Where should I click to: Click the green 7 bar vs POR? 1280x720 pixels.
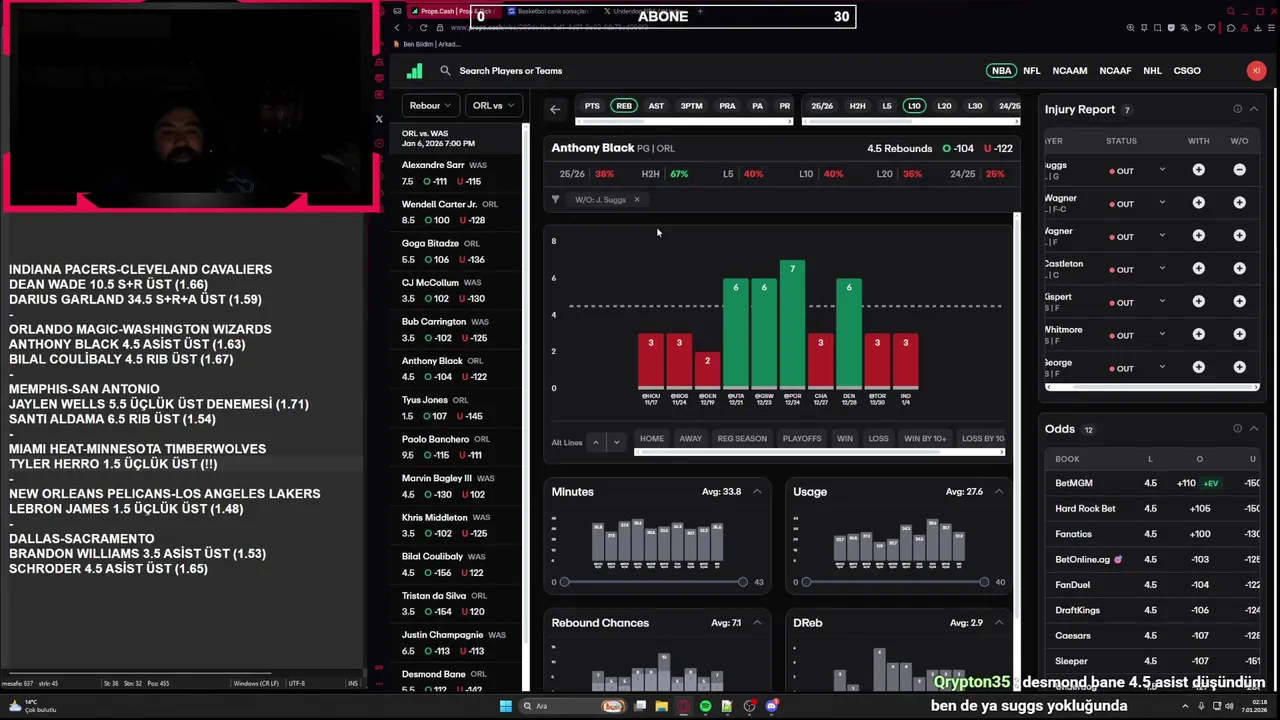pyautogui.click(x=792, y=324)
